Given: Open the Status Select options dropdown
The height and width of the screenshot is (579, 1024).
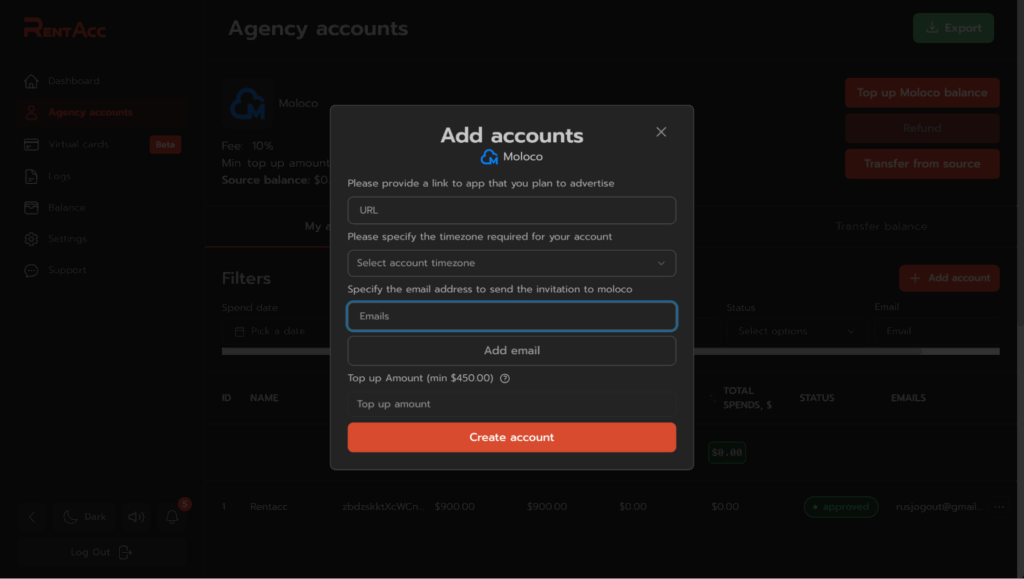Looking at the screenshot, I should (x=796, y=331).
